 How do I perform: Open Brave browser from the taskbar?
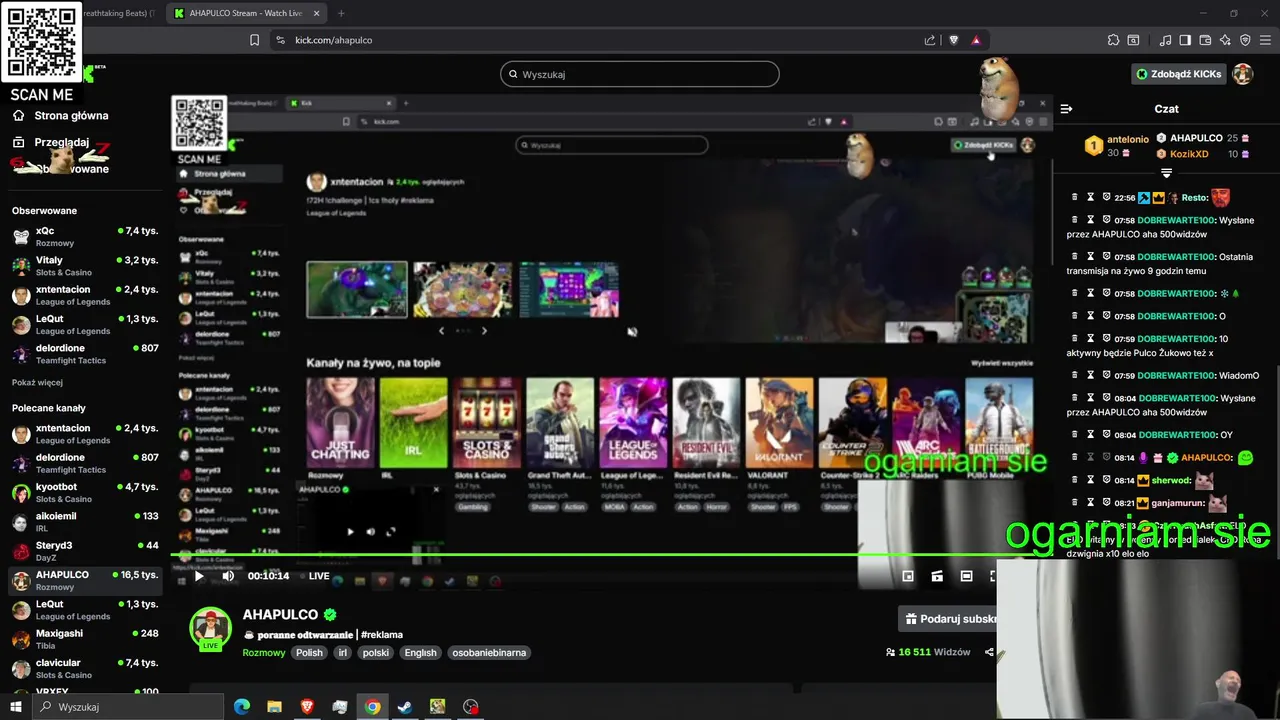point(307,707)
